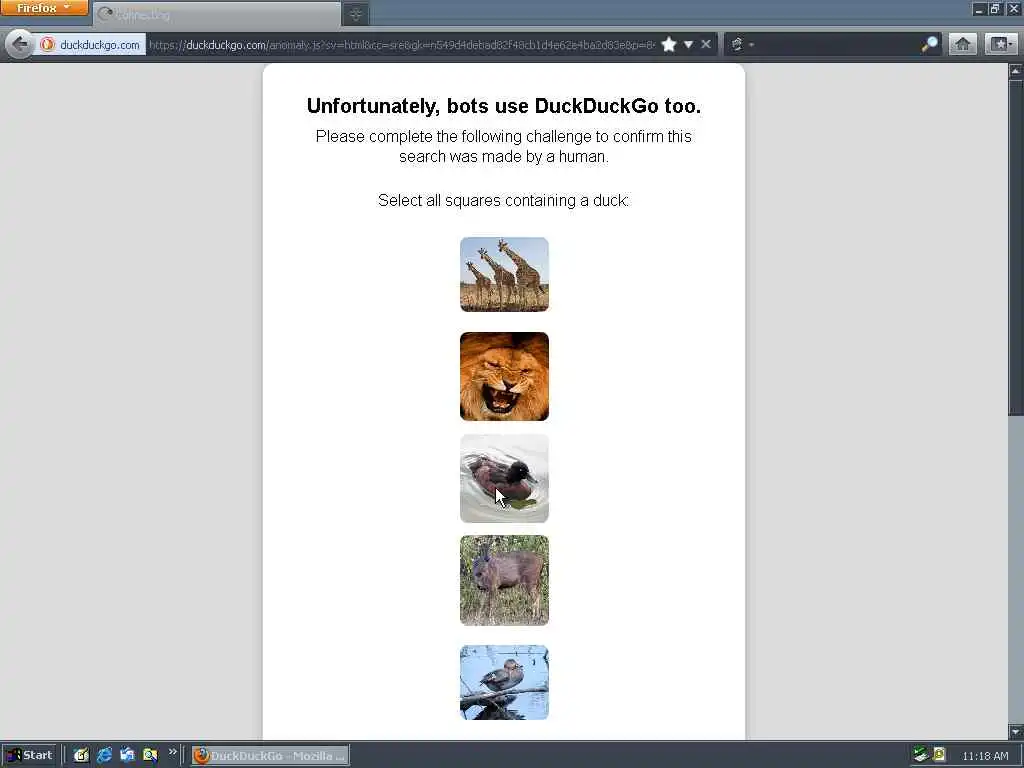Go back with the back arrow
The height and width of the screenshot is (768, 1024).
tap(20, 44)
